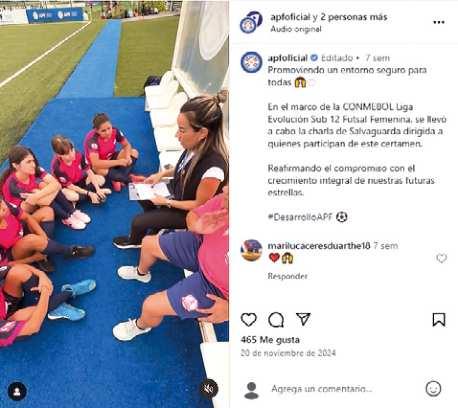
Task: Click Responder under the comment
Action: point(287,276)
